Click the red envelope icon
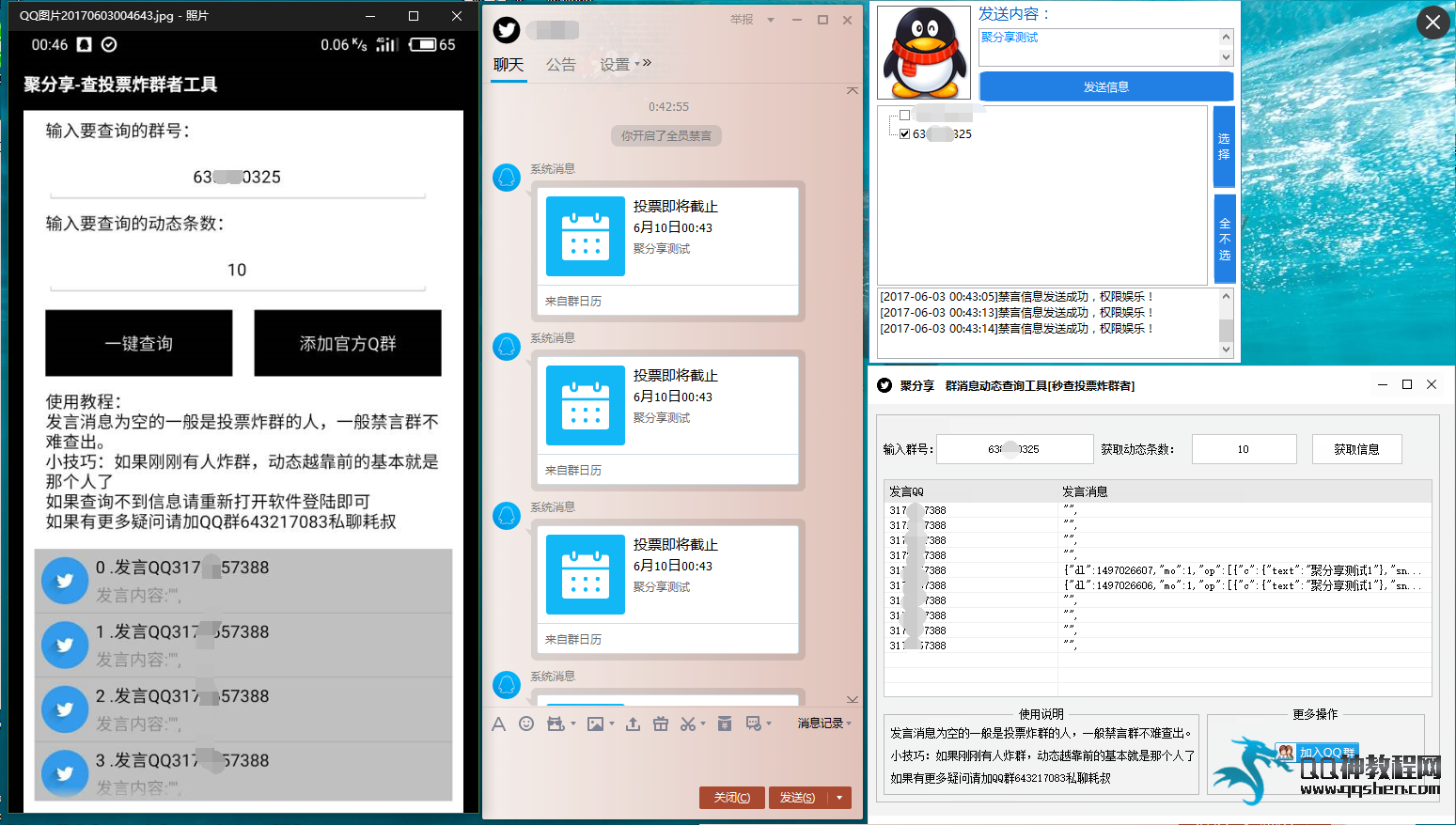 [x=725, y=724]
